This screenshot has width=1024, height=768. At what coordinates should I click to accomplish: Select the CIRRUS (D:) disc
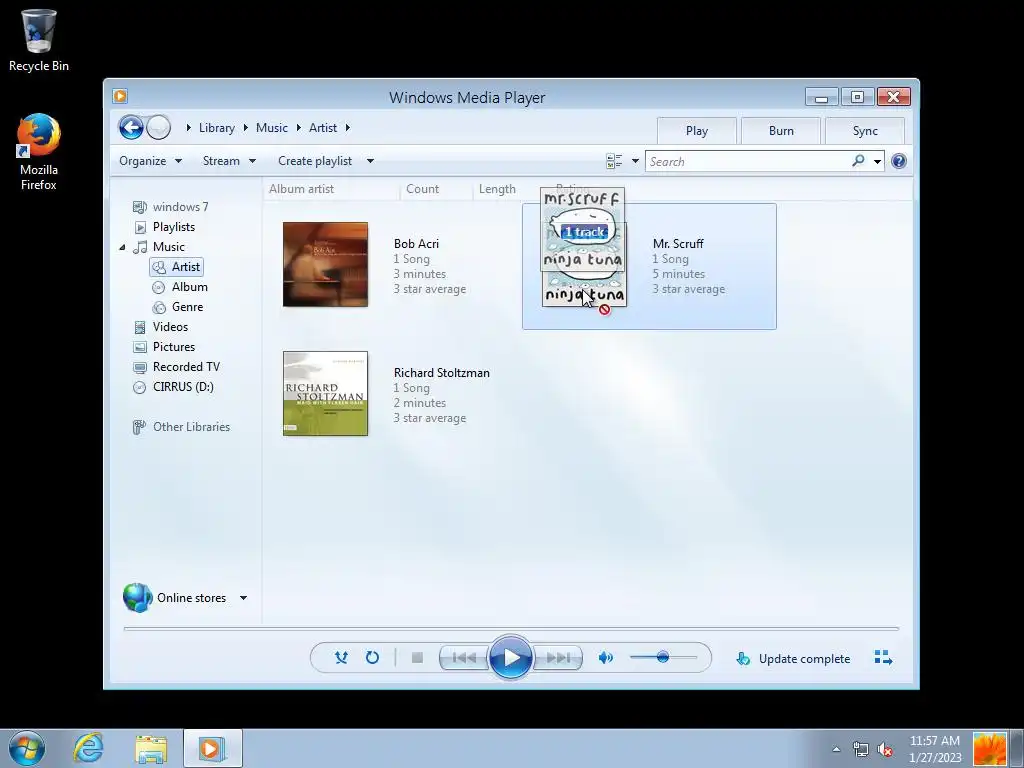point(173,387)
